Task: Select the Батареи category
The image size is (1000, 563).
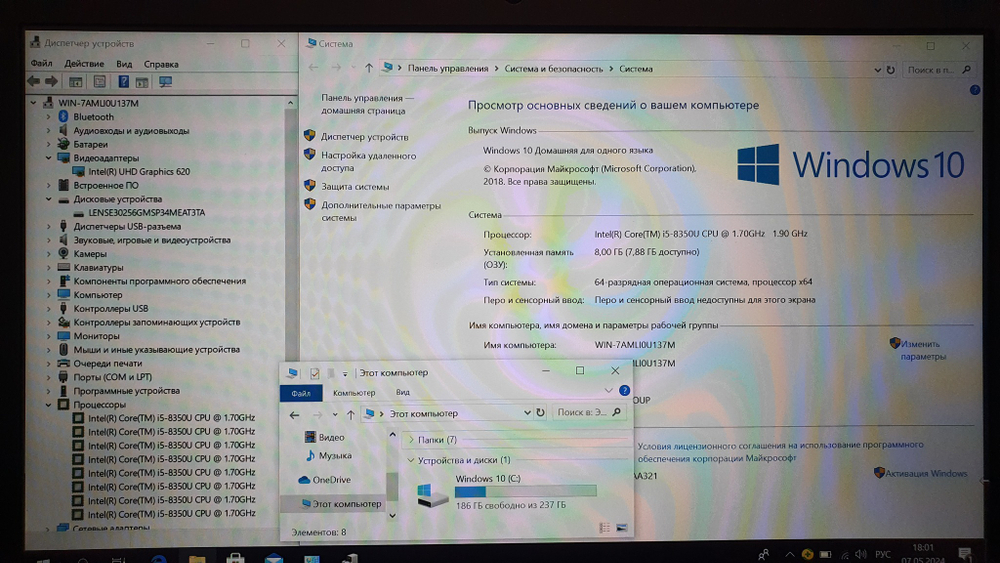Action: click(90, 144)
